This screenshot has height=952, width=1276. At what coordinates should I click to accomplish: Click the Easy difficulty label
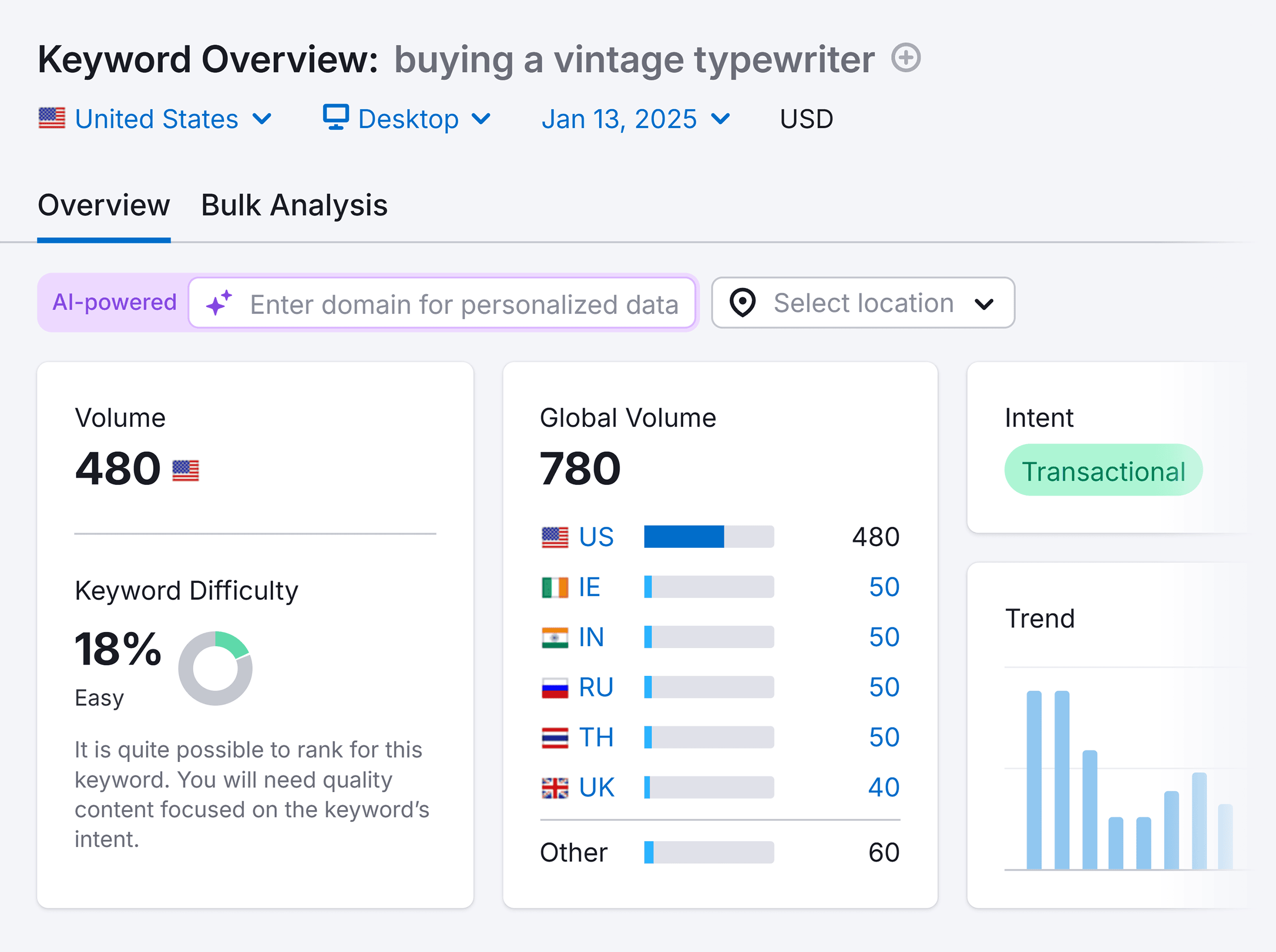click(99, 698)
